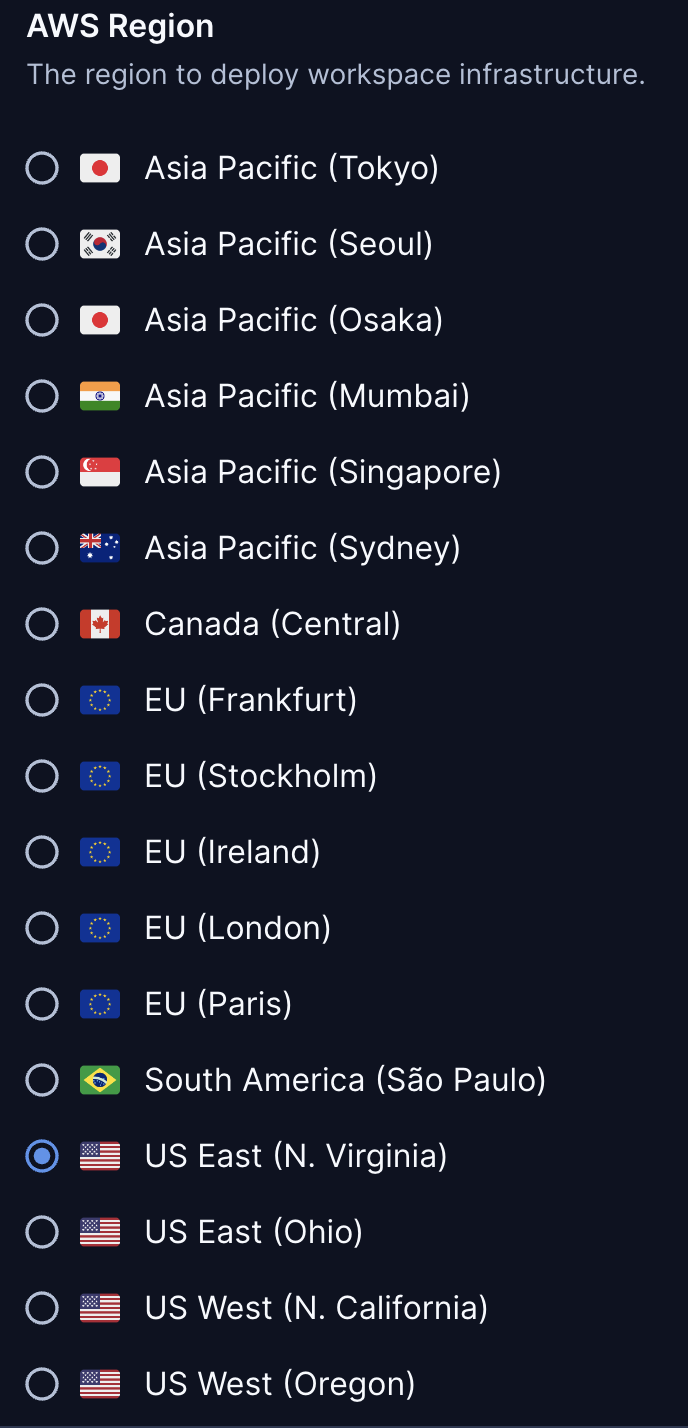This screenshot has height=1428, width=688.
Task: Click the Asia Pacific (Seoul) label text
Action: click(x=289, y=244)
